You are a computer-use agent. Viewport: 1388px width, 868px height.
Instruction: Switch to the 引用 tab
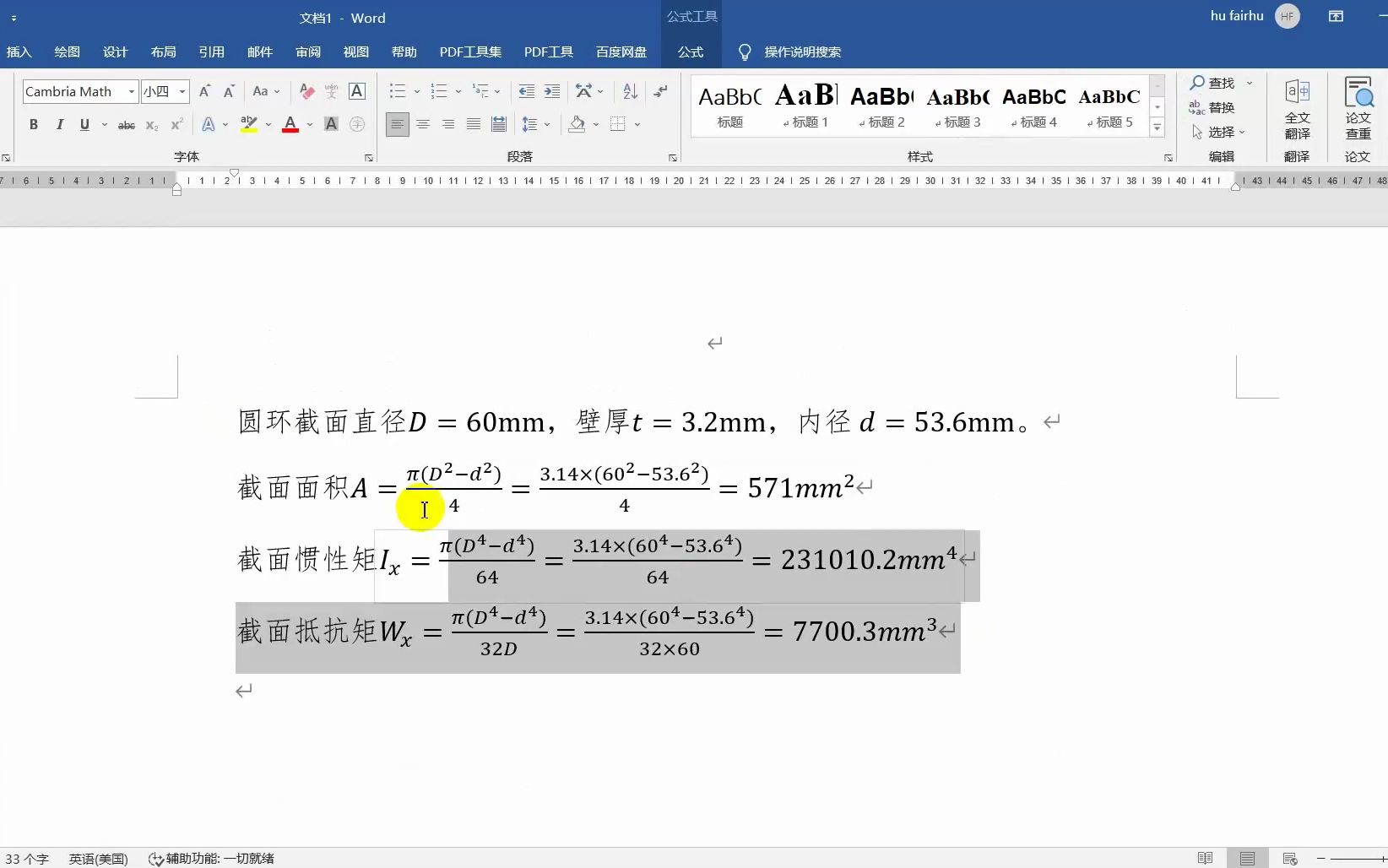(x=212, y=52)
